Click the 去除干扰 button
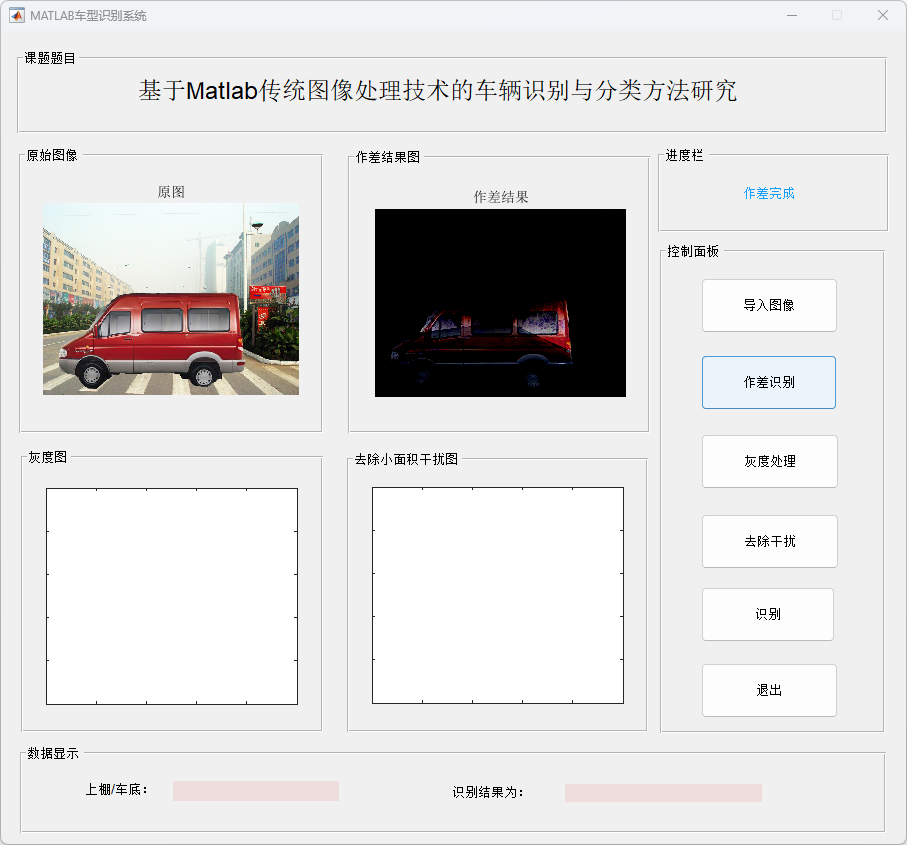 coord(769,541)
